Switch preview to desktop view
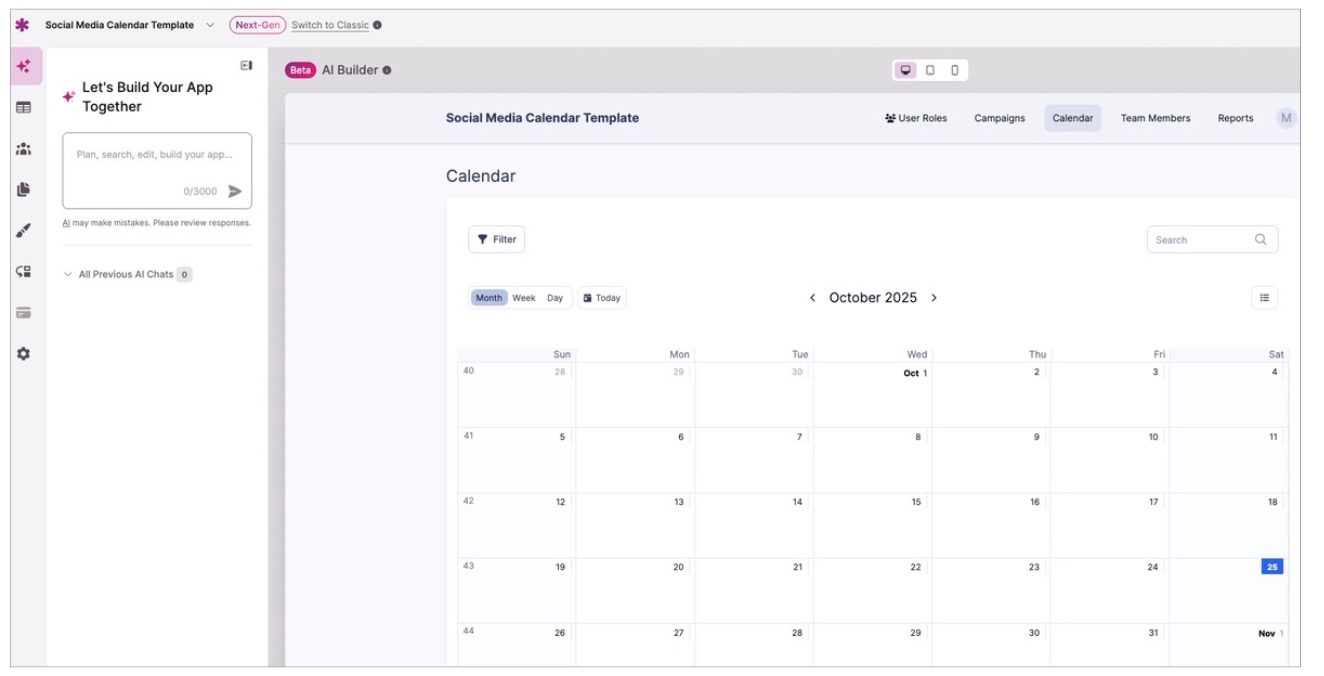The image size is (1324, 676). click(x=906, y=70)
